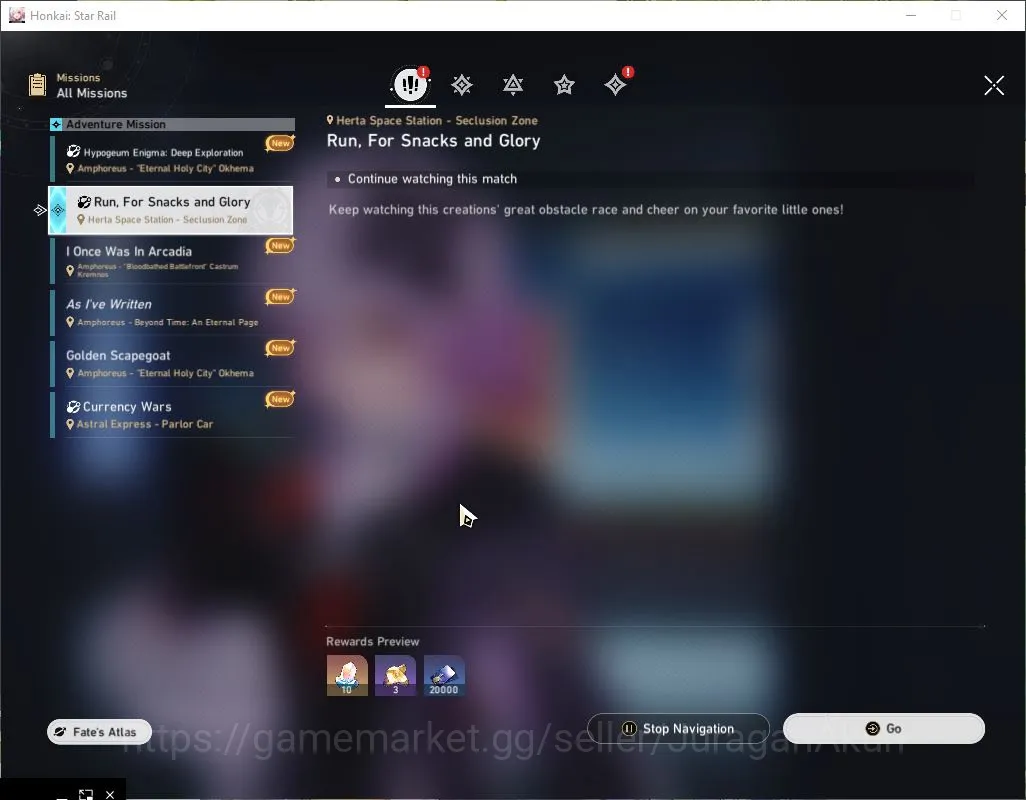
Task: Click the Stop Navigation button
Action: (678, 729)
